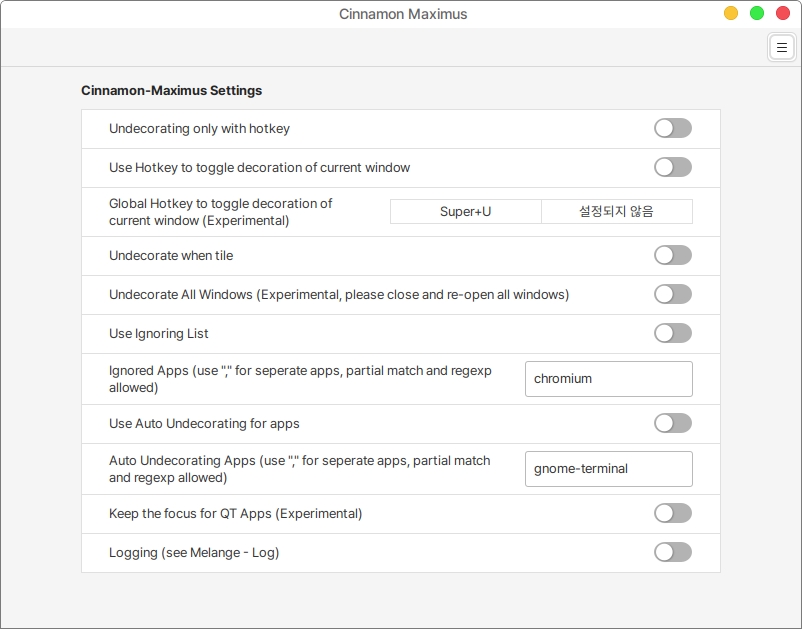
Task: Maximize the window with the green button
Action: click(x=757, y=14)
